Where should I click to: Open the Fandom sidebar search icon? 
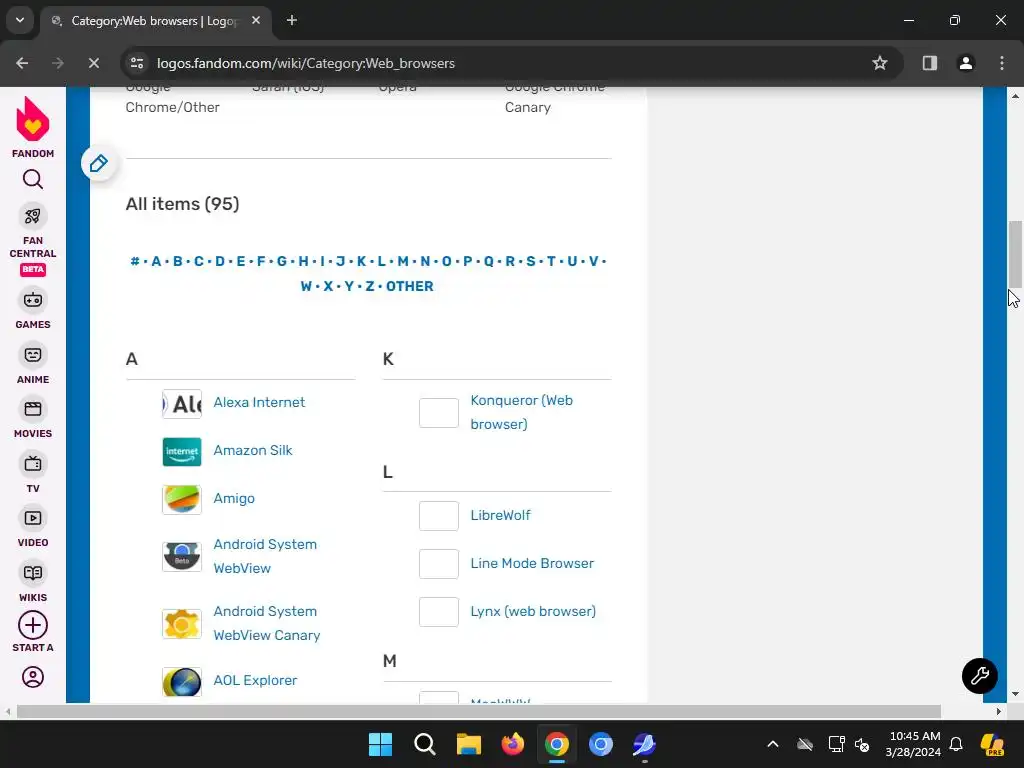pos(33,179)
